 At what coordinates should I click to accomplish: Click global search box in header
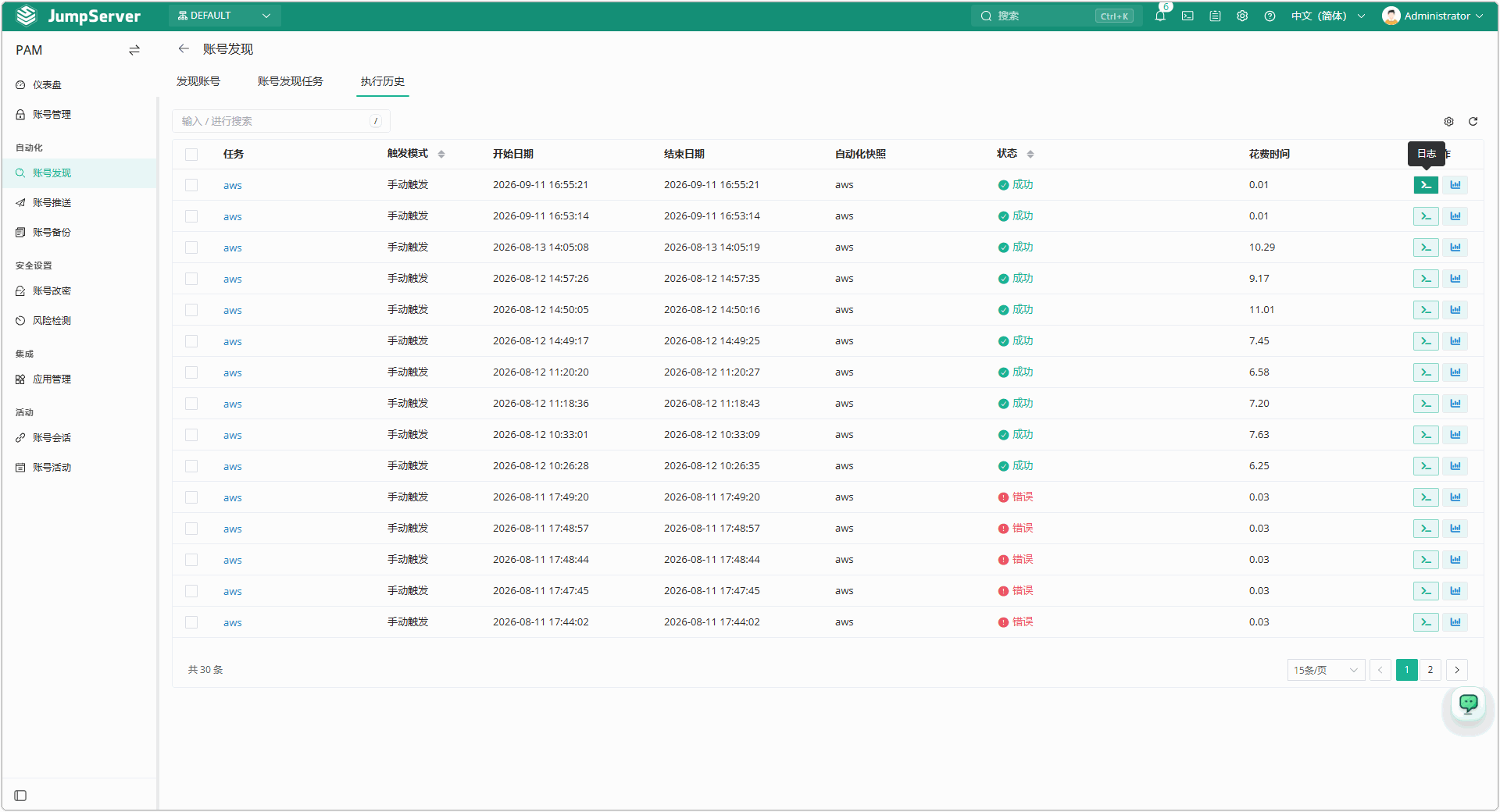tap(1056, 16)
